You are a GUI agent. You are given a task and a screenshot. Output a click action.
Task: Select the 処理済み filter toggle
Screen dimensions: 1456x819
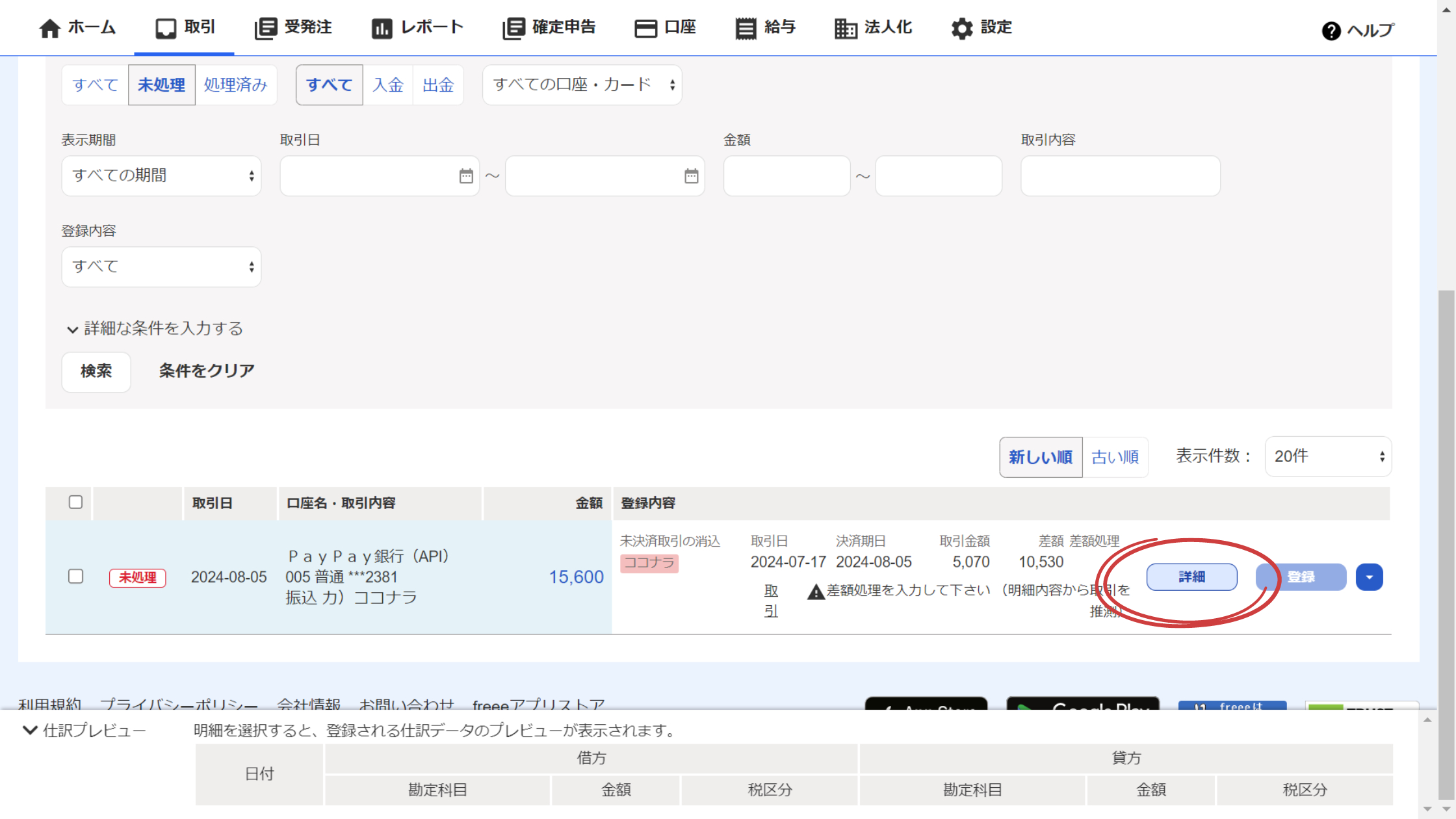click(235, 85)
